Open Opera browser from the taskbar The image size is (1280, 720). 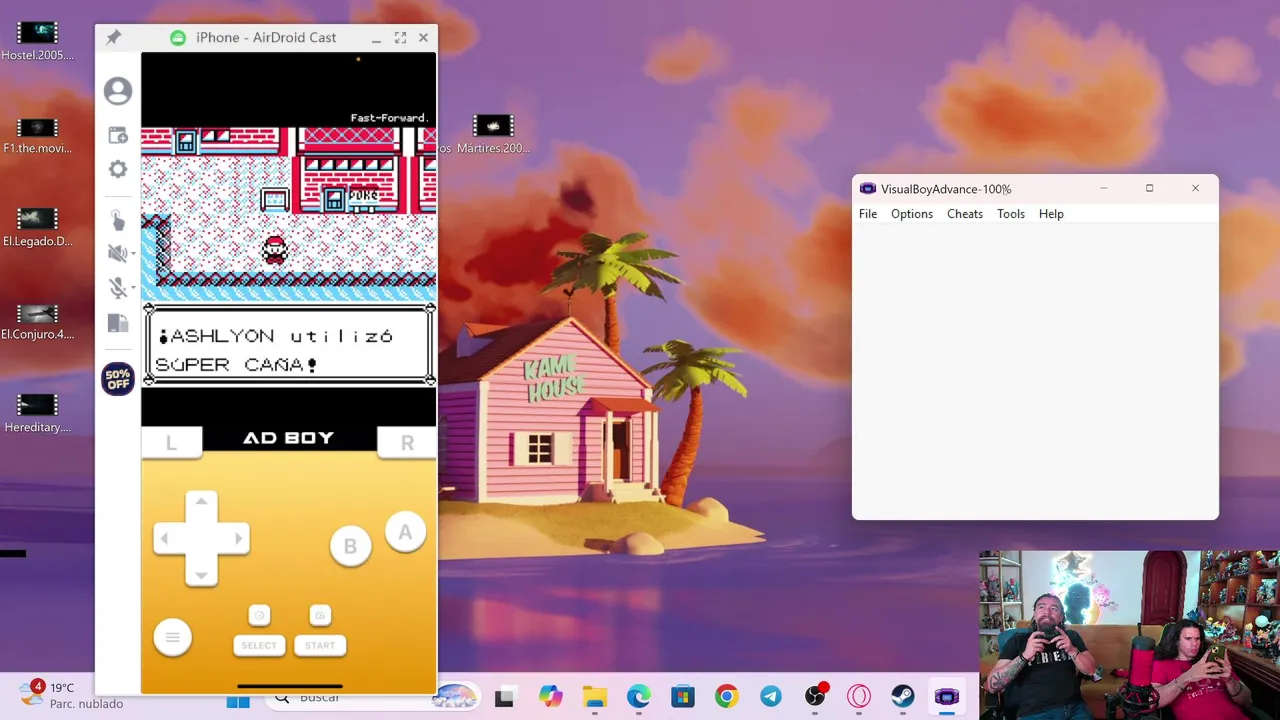click(x=859, y=697)
